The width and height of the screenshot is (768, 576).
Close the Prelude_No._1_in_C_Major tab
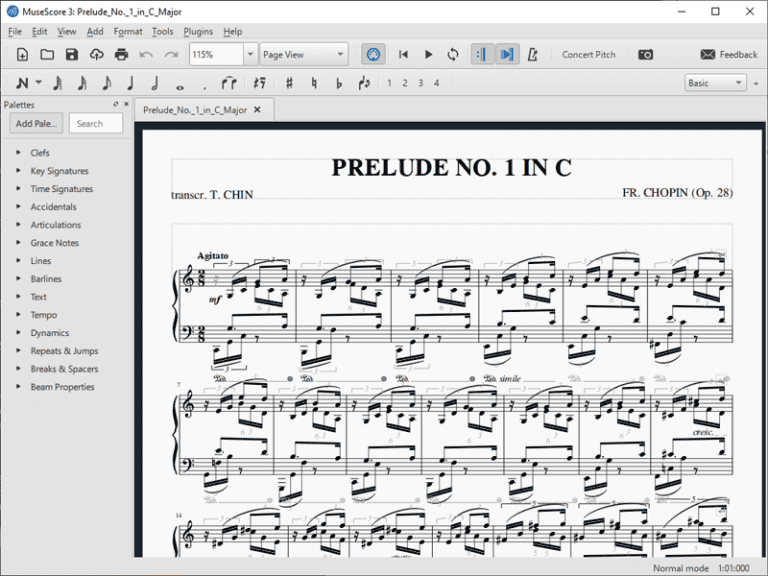tap(257, 110)
